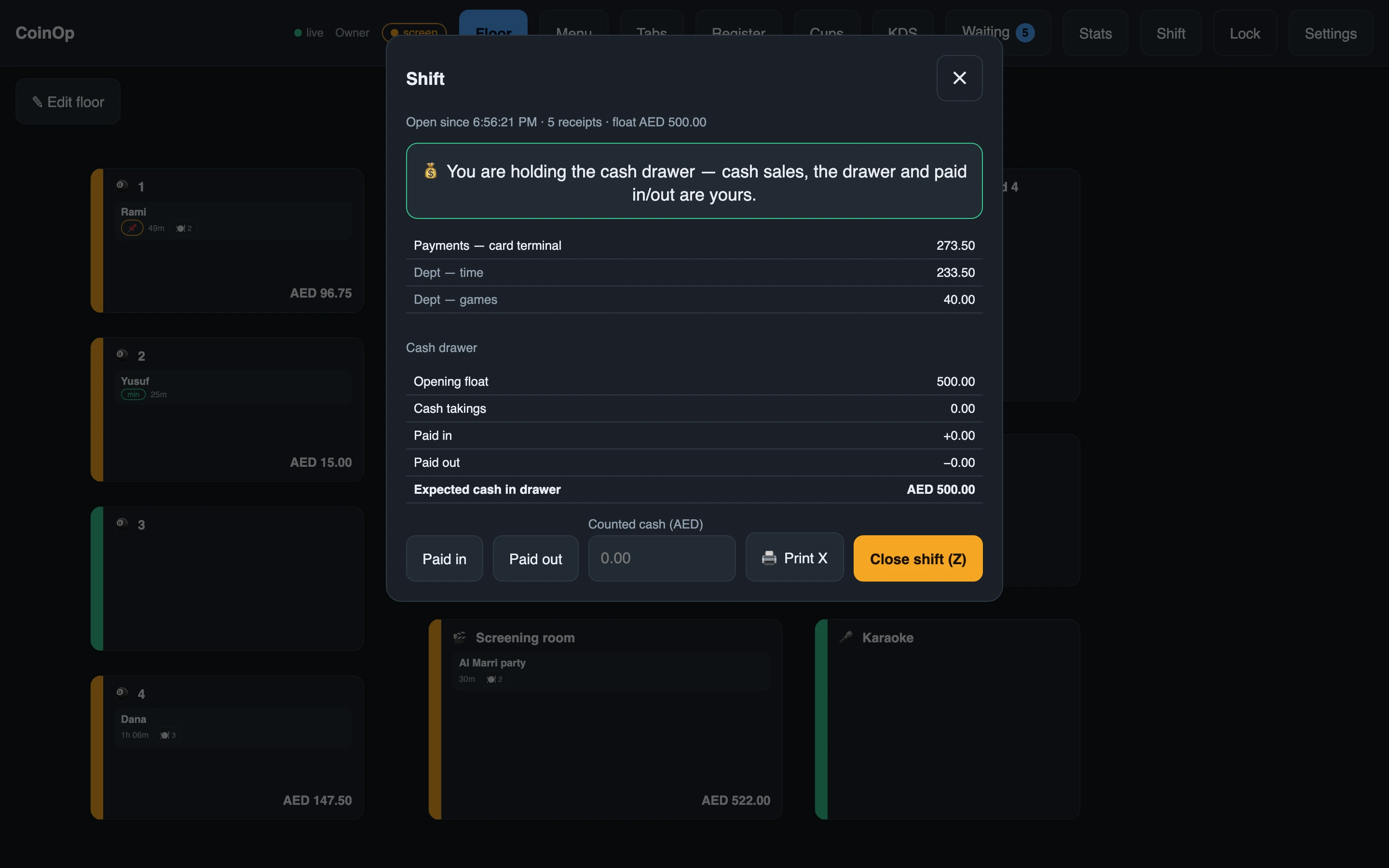Select table 1 card with Rami
The height and width of the screenshot is (868, 1389).
pyautogui.click(x=227, y=241)
